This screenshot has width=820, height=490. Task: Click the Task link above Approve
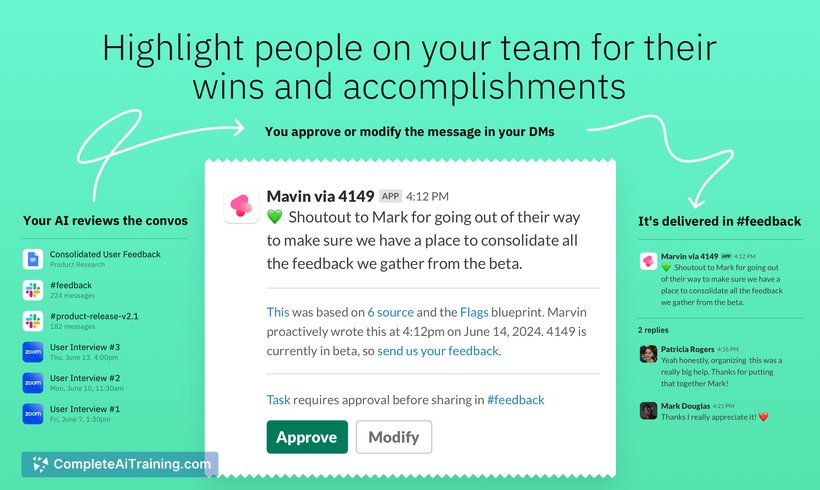pos(278,400)
